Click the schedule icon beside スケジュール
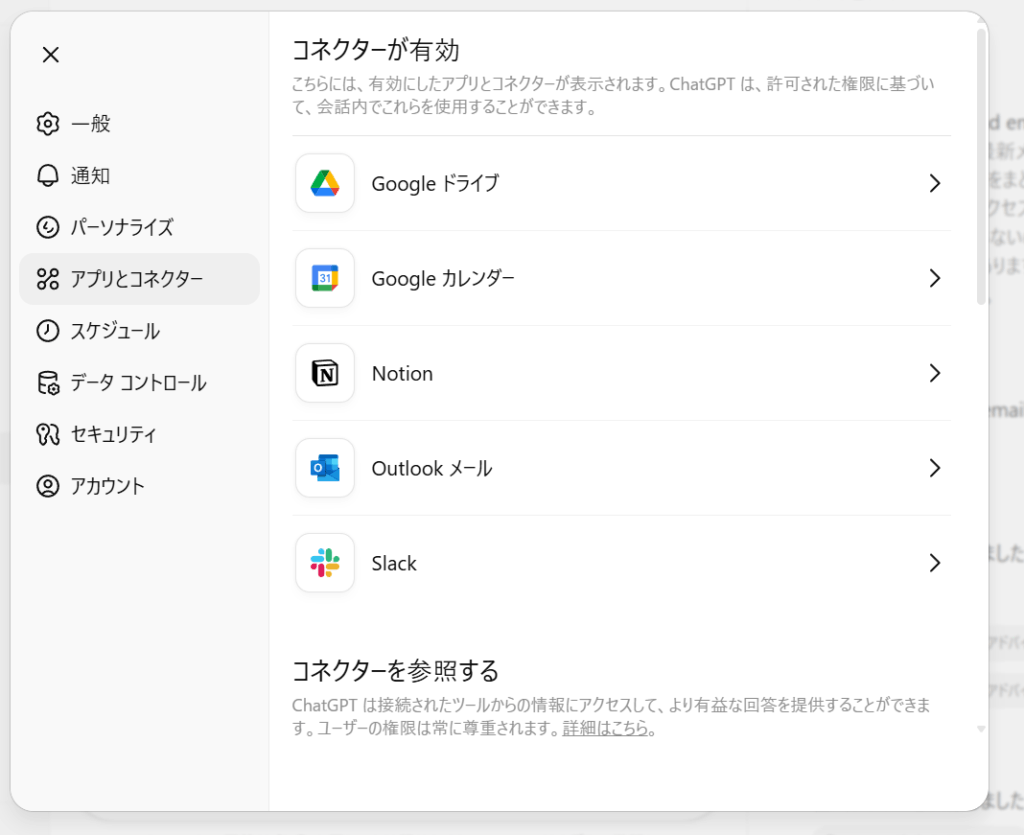1024x835 pixels. (48, 331)
